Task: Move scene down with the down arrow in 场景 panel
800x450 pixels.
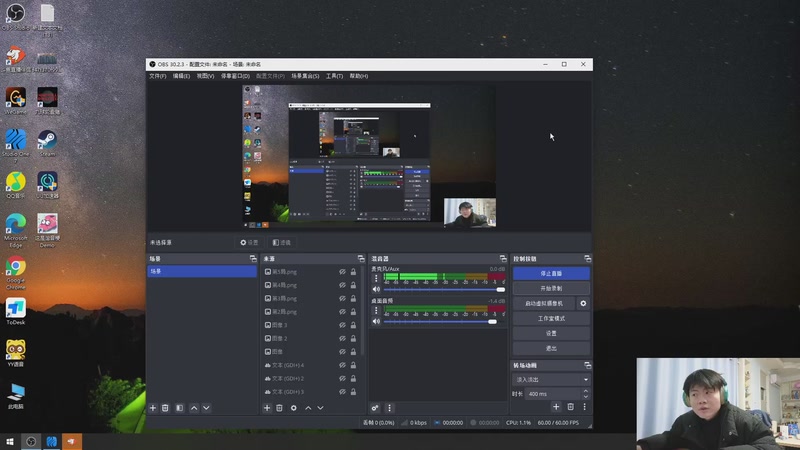Action: [x=206, y=408]
